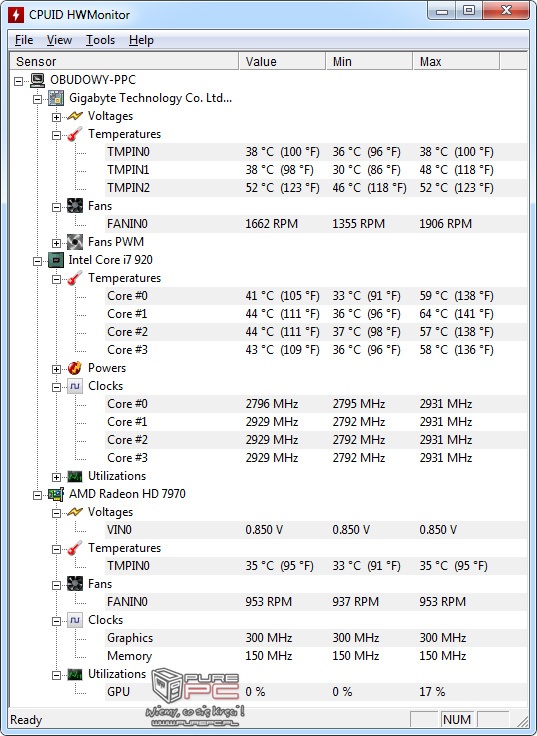Select the 1662 RPM fan row
Viewport: 537px width, 736px height.
click(315, 224)
